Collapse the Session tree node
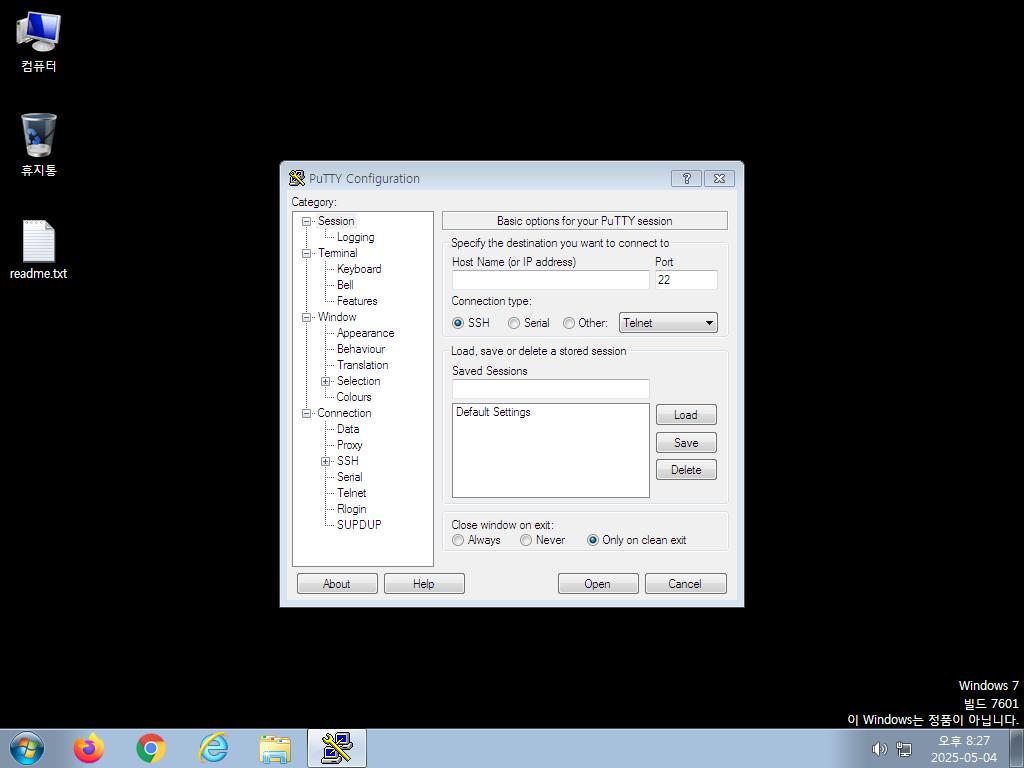The width and height of the screenshot is (1024, 768). point(306,221)
